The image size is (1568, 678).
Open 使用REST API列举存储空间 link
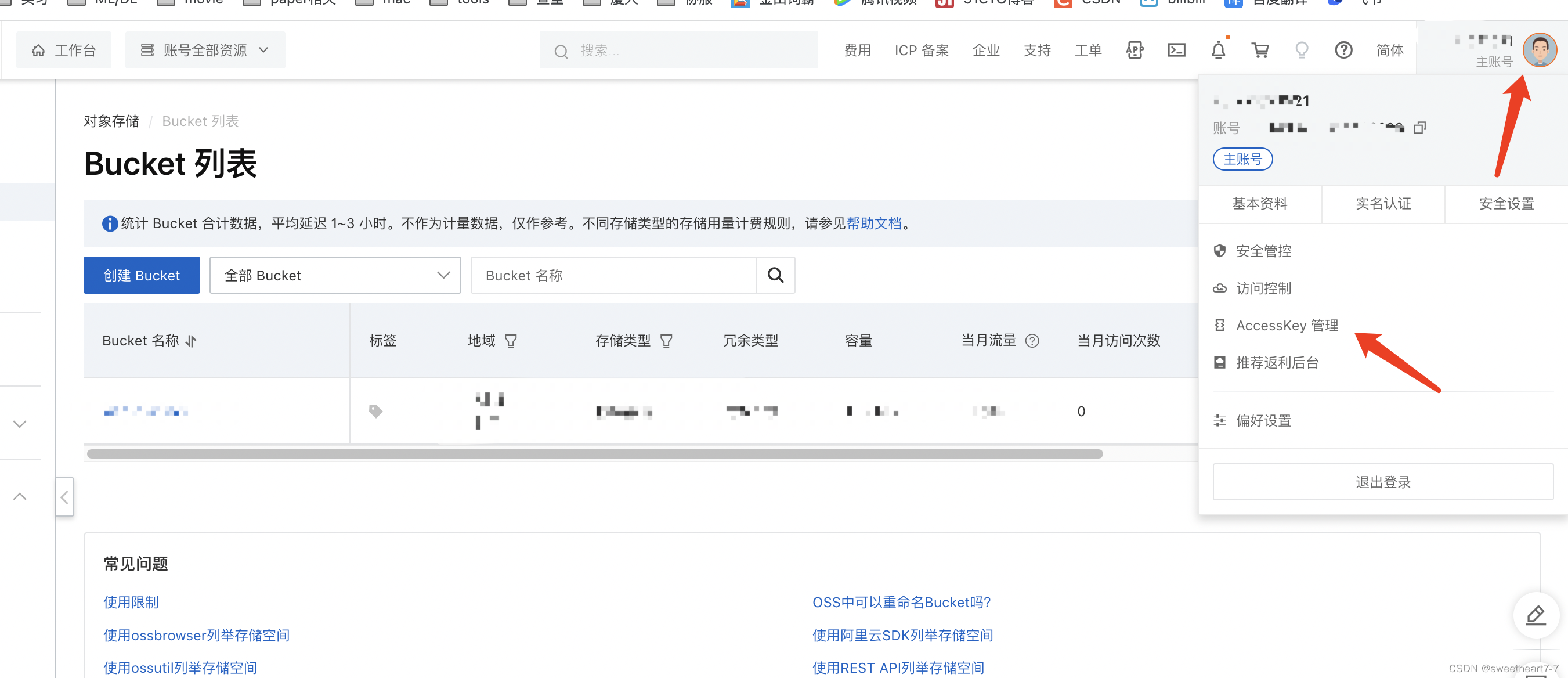click(898, 668)
